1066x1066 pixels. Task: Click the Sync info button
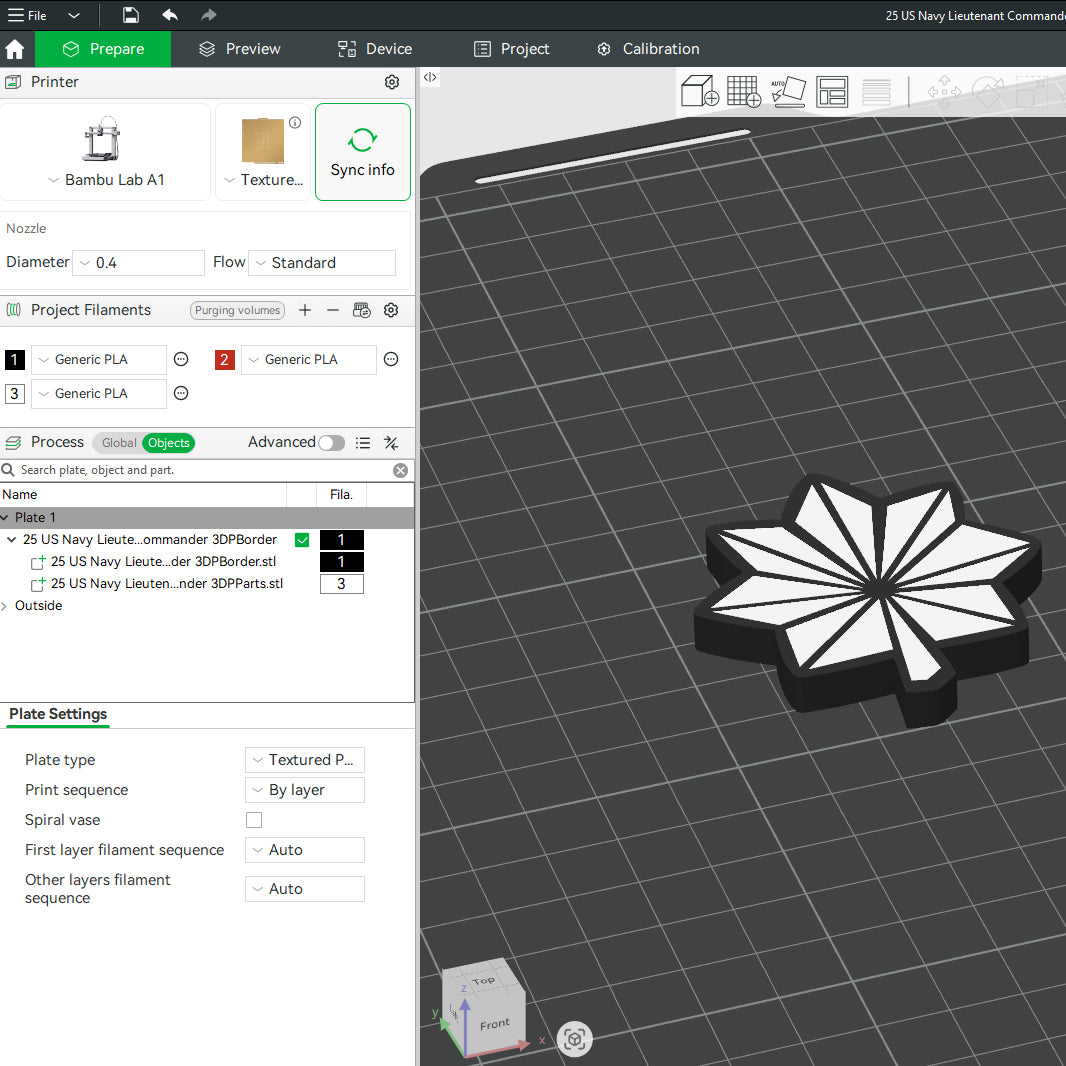click(x=362, y=152)
